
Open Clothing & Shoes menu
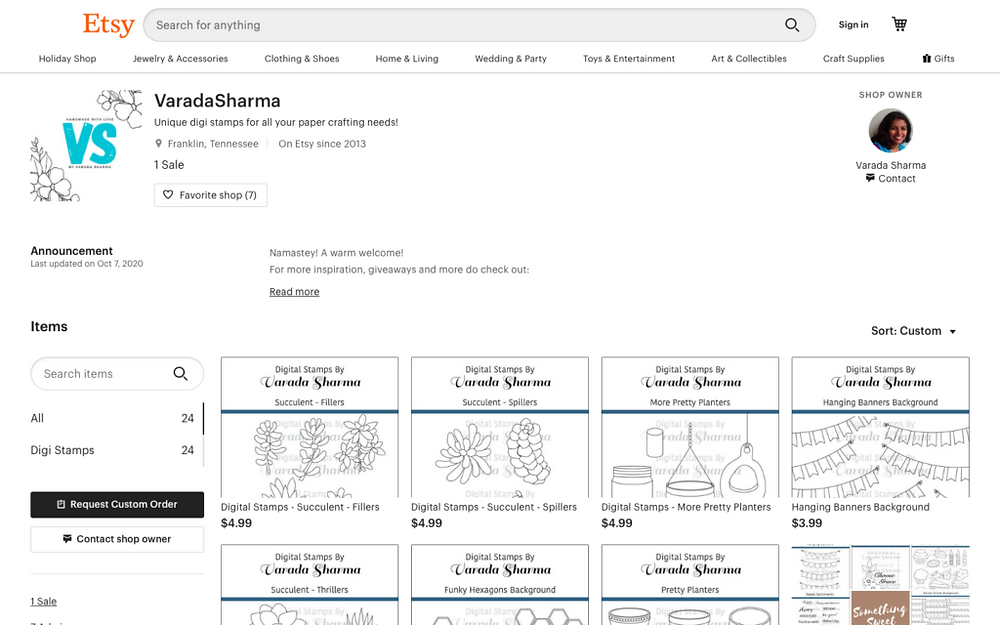[302, 59]
